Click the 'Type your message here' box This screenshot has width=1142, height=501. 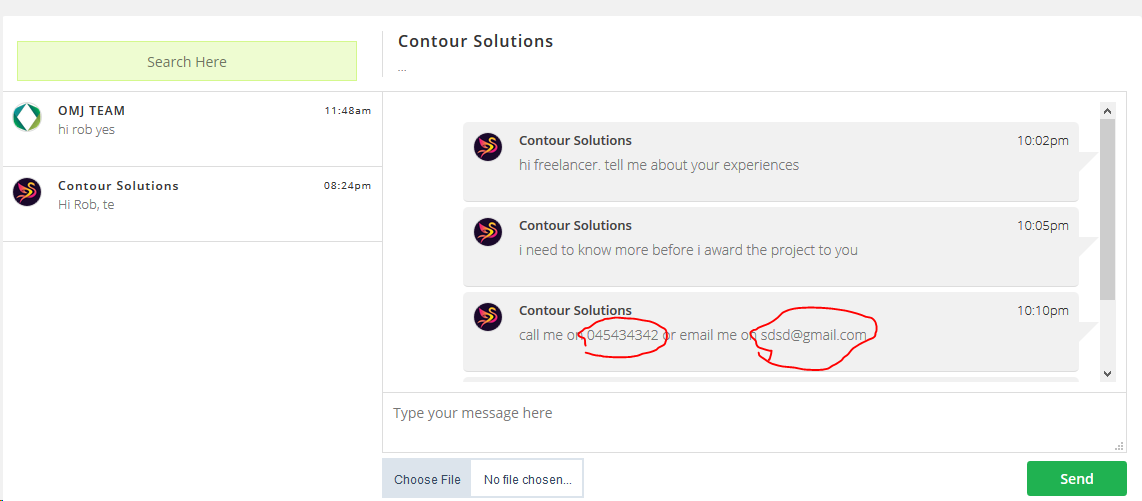[750, 421]
